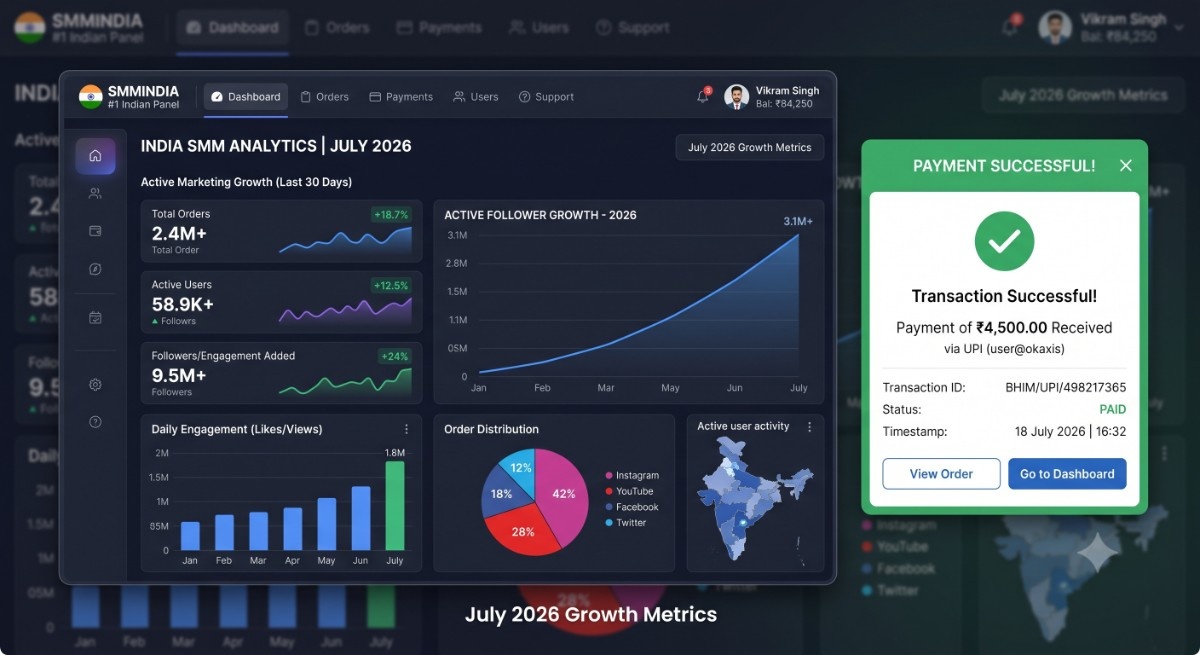Click the background window's SMMINDIA flag logo
The height and width of the screenshot is (655, 1200).
coord(30,27)
